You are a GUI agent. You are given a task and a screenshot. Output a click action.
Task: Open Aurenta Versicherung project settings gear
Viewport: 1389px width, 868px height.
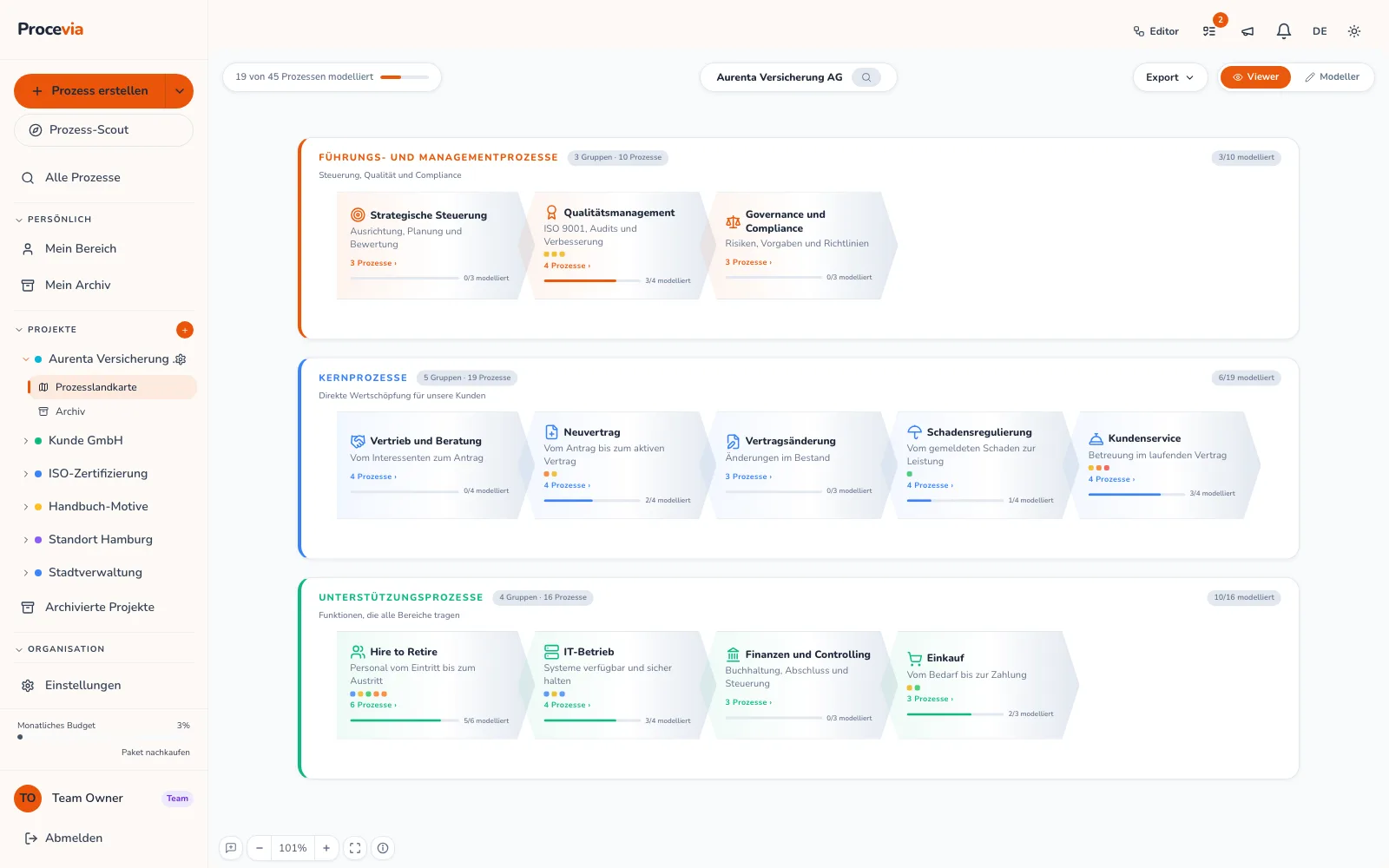(x=181, y=359)
